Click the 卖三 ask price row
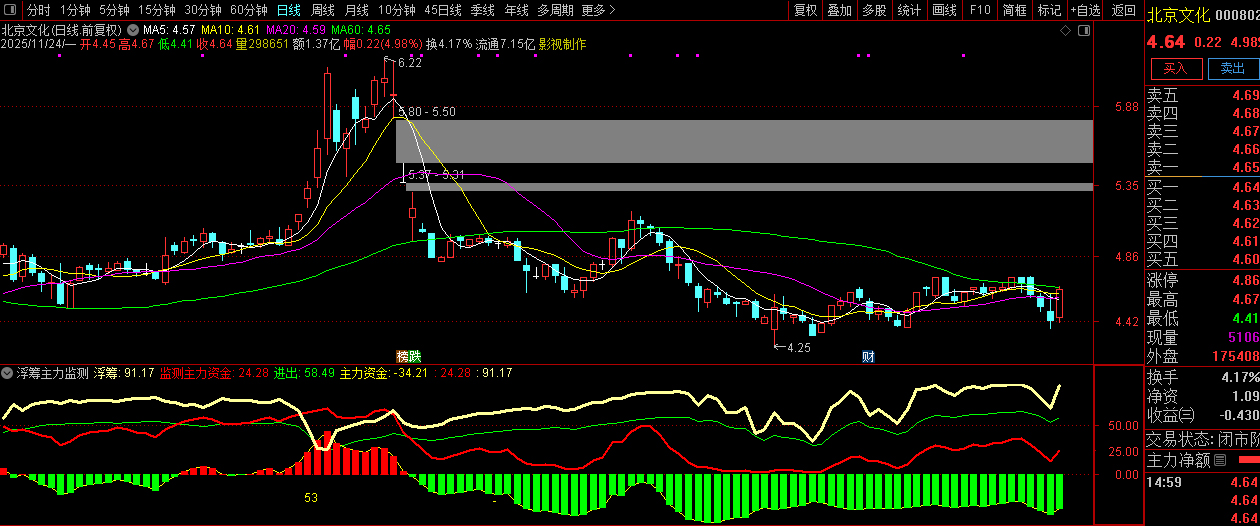 pyautogui.click(x=1202, y=131)
